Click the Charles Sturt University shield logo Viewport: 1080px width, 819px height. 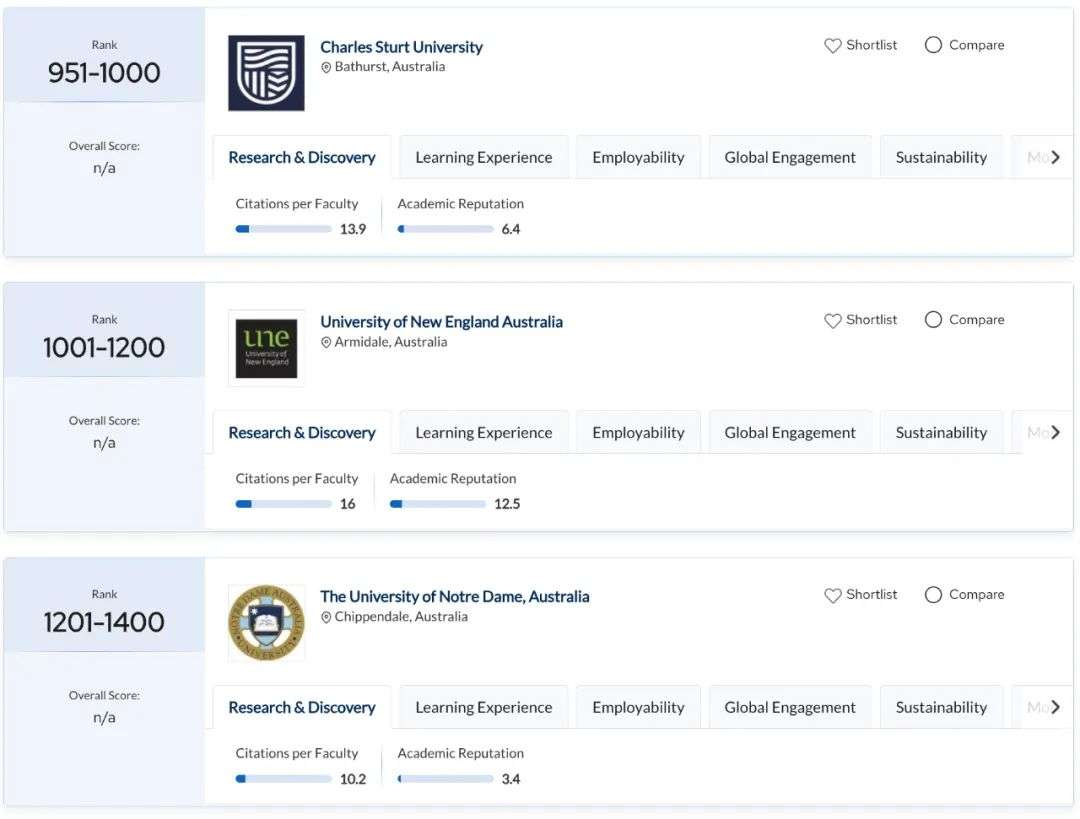click(x=266, y=73)
